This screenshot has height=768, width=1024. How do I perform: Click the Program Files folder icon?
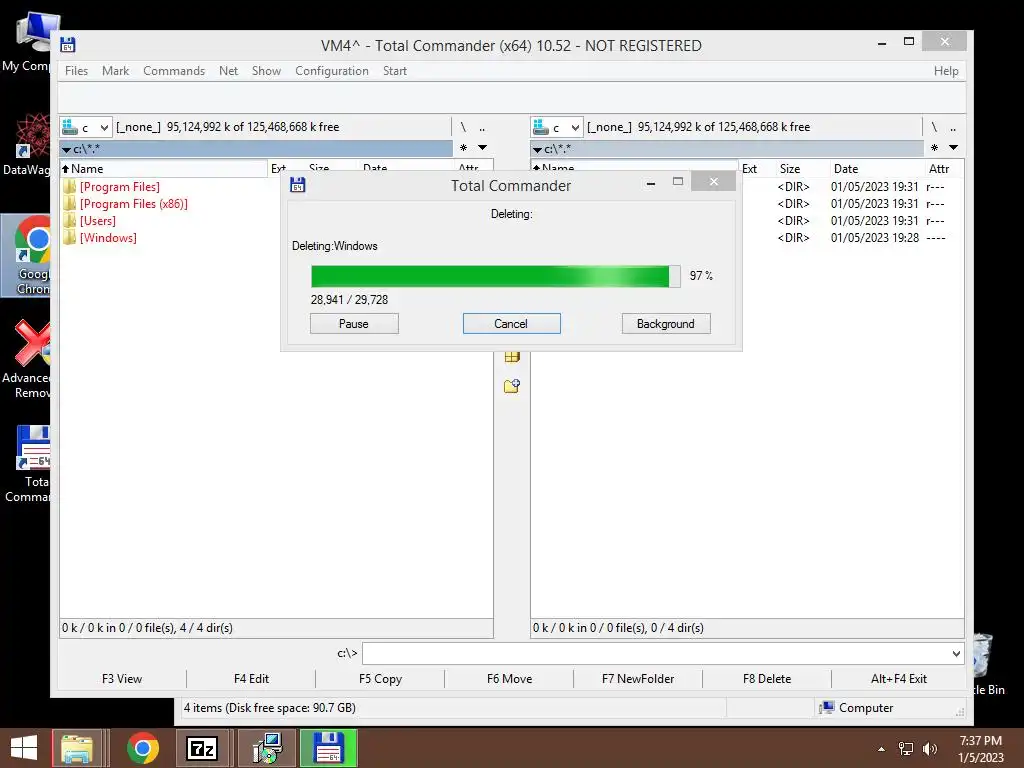pos(70,187)
